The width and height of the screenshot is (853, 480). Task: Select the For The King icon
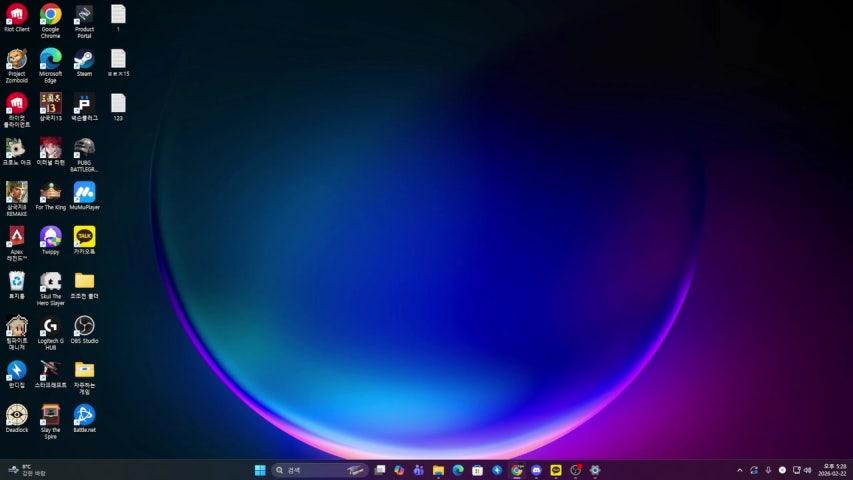coord(50,192)
